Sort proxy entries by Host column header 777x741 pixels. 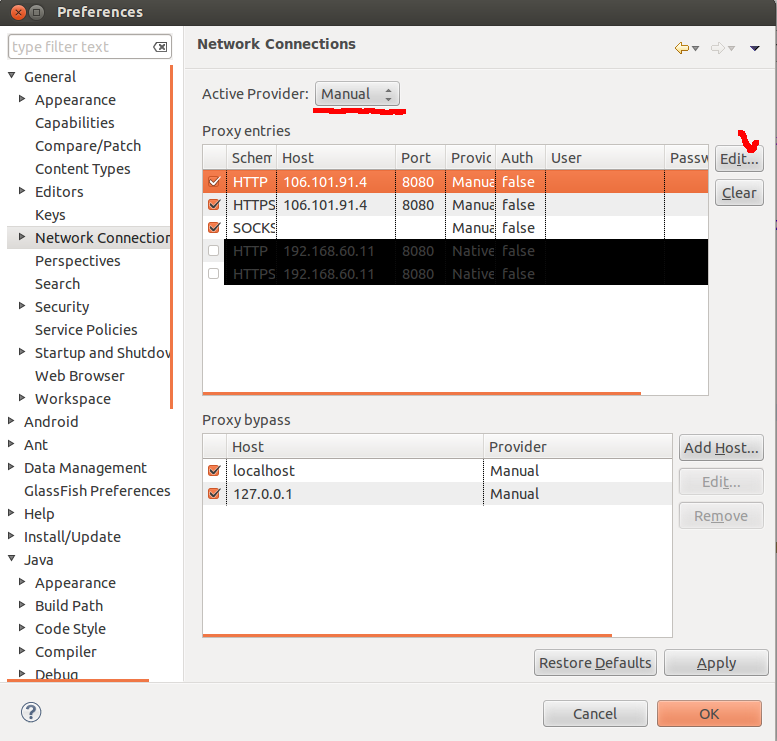pos(336,158)
